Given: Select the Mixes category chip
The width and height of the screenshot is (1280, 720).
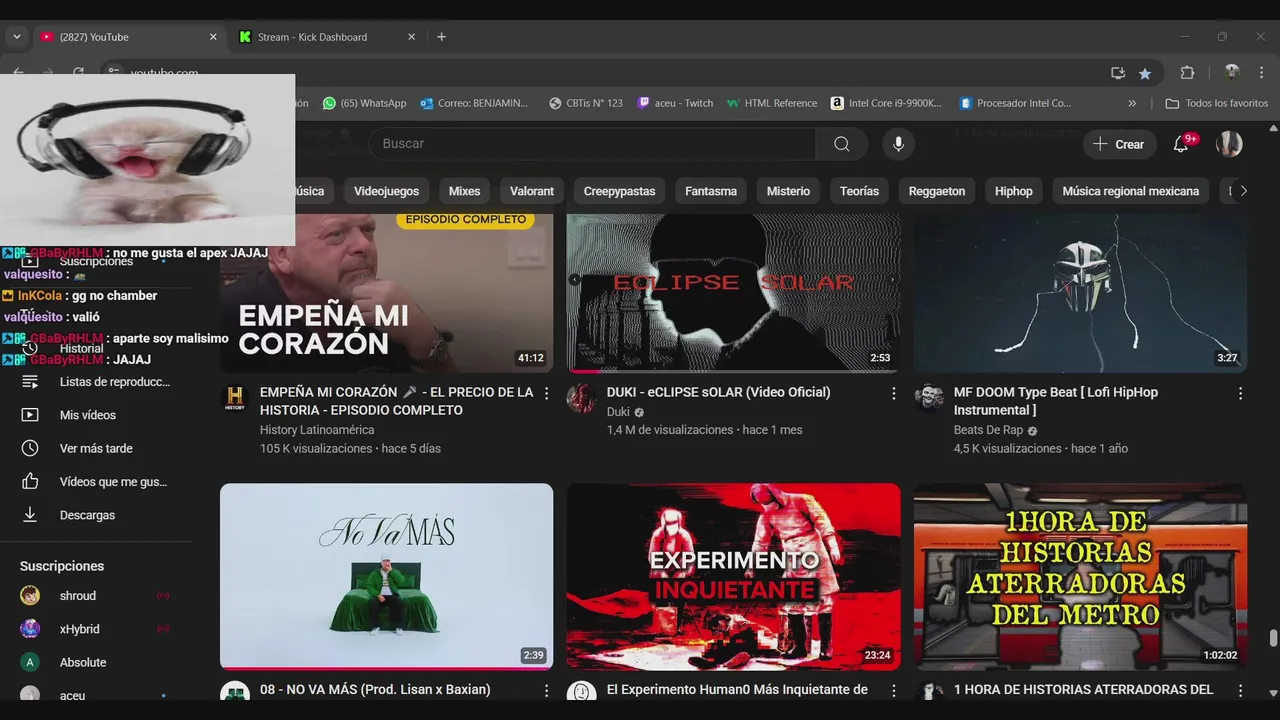Looking at the screenshot, I should click(x=464, y=191).
